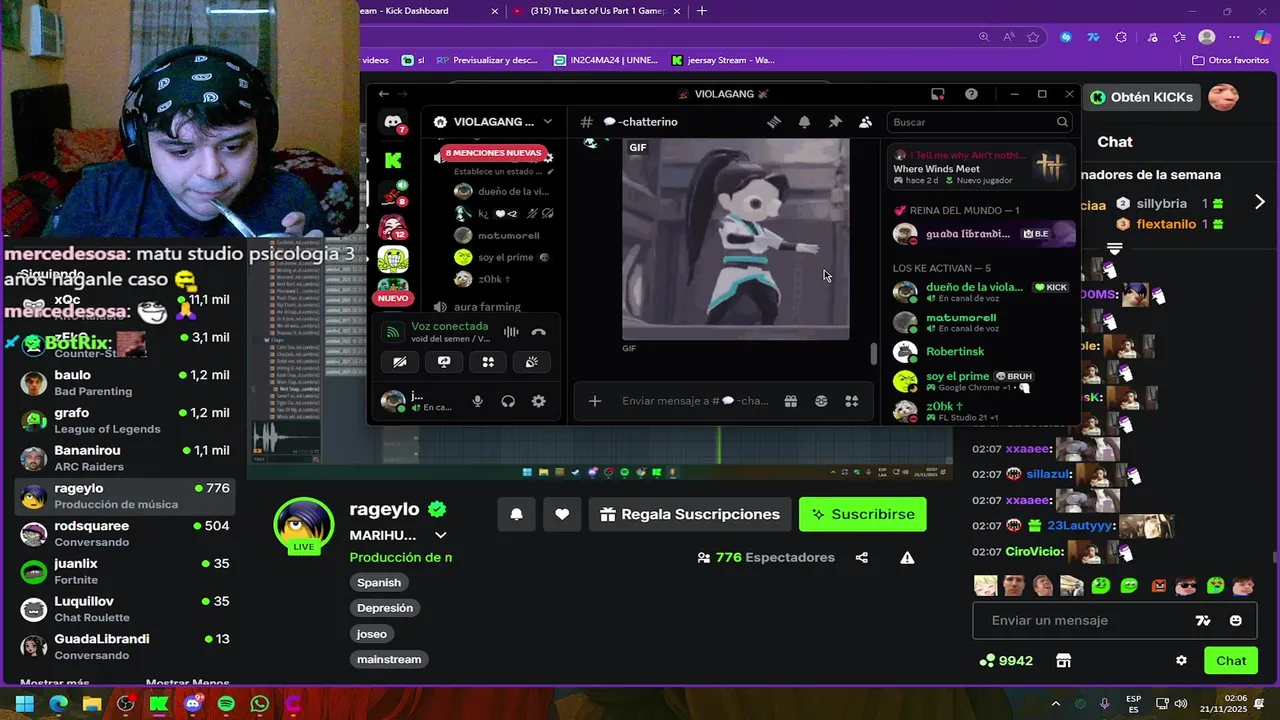Open Discord direct messages home icon
This screenshot has width=1280, height=720.
[x=393, y=122]
